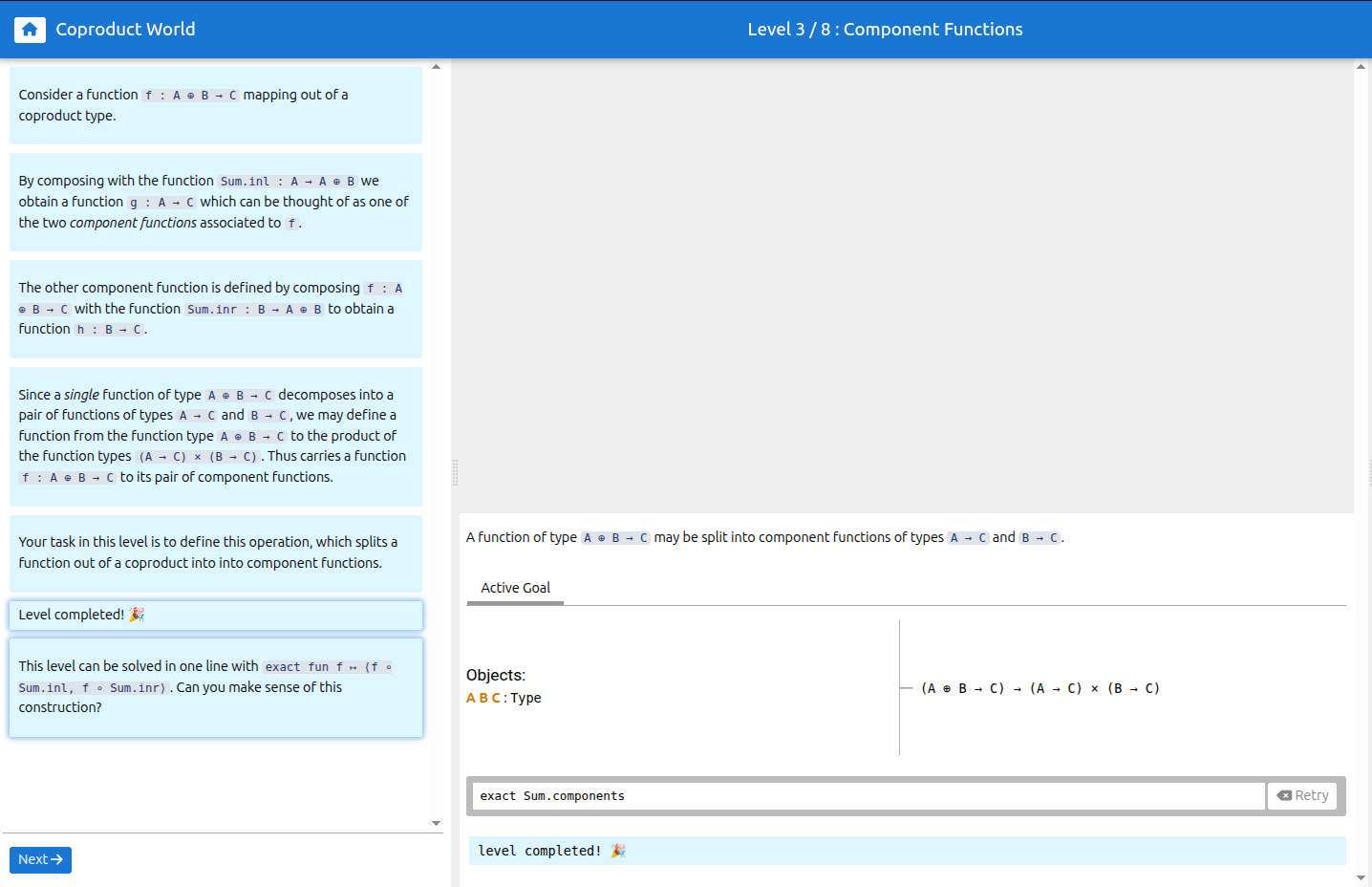The image size is (1372, 887).
Task: Click the right panel's scroll up arrow
Action: click(x=1361, y=67)
